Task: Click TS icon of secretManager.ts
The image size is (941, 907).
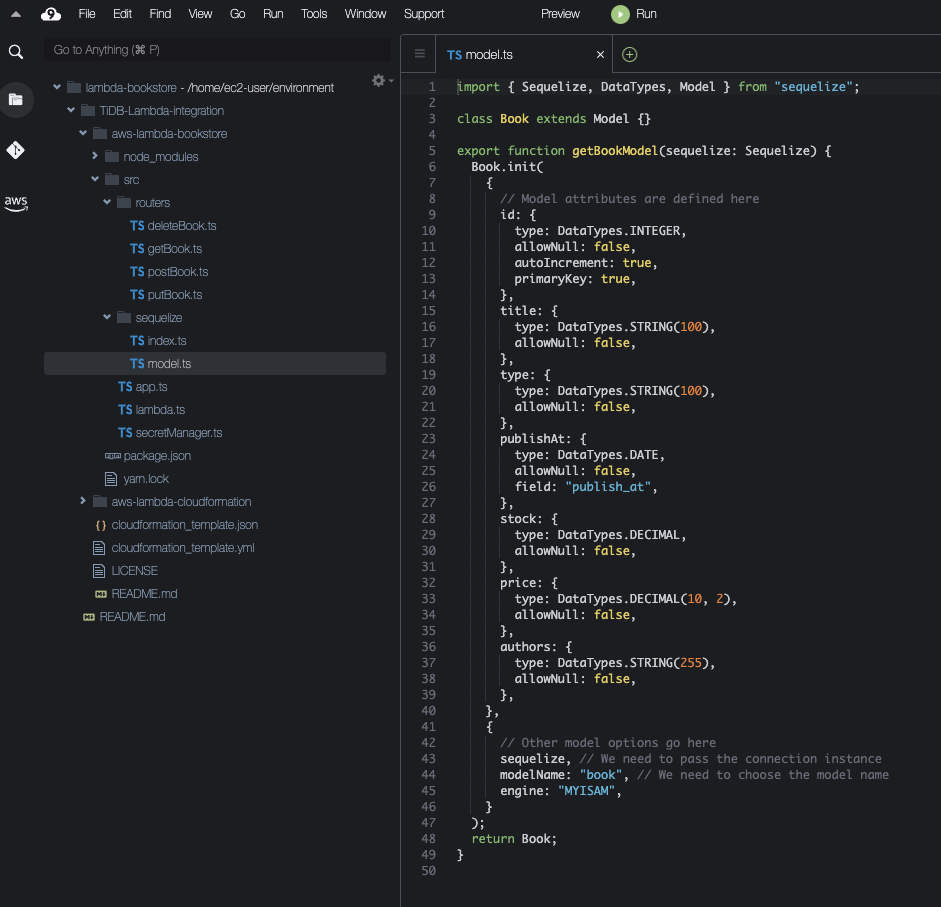Action: 125,433
